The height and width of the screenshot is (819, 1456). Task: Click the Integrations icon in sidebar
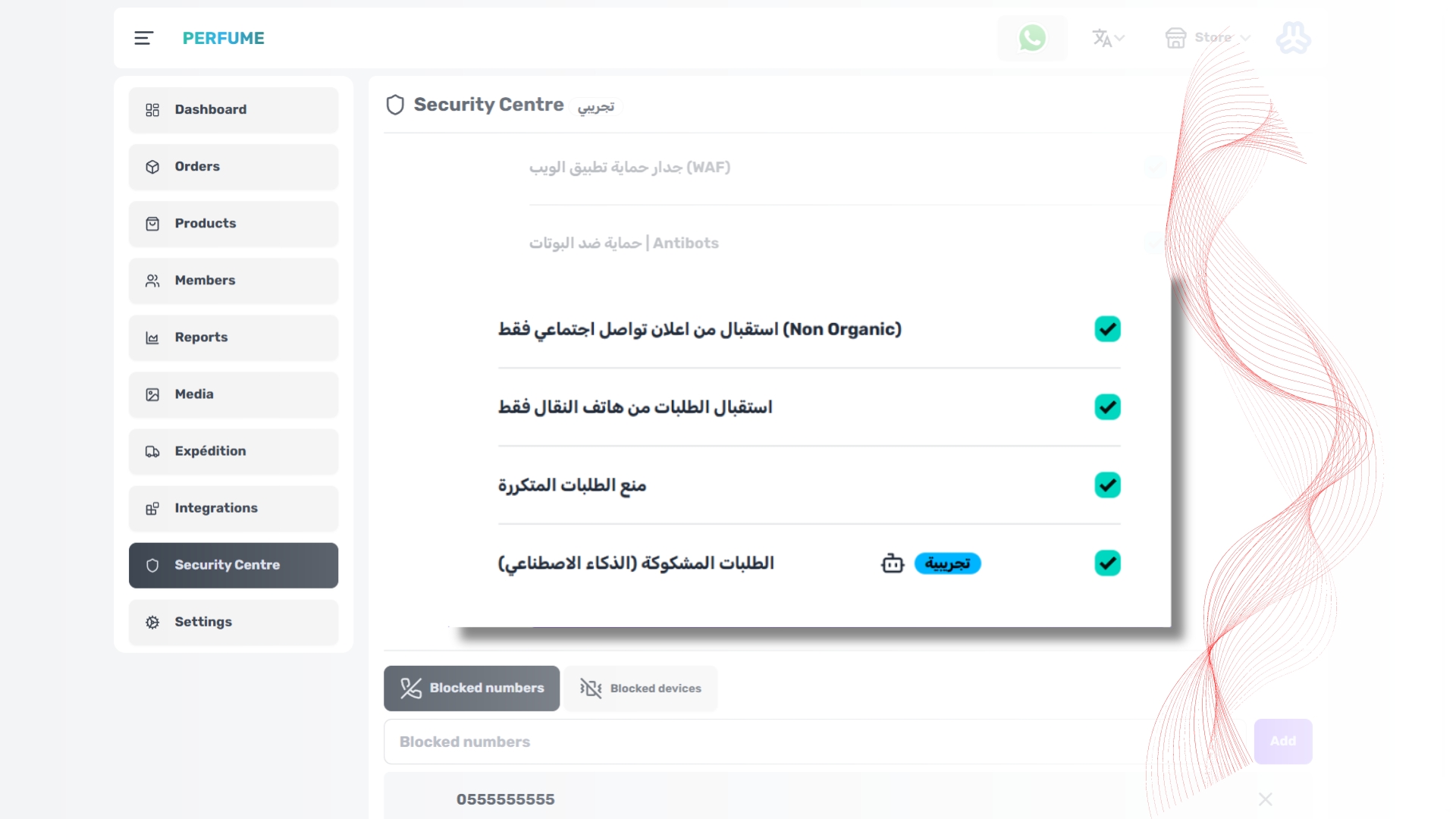coord(152,508)
